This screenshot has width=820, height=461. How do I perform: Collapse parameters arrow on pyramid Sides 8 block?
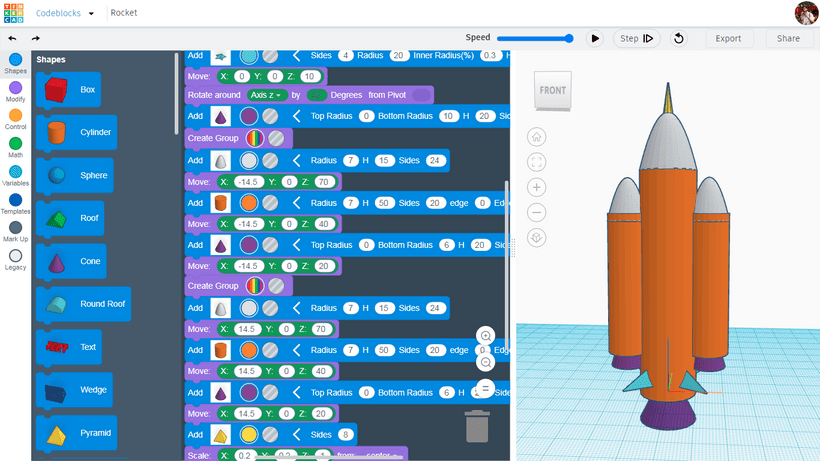[x=297, y=434]
